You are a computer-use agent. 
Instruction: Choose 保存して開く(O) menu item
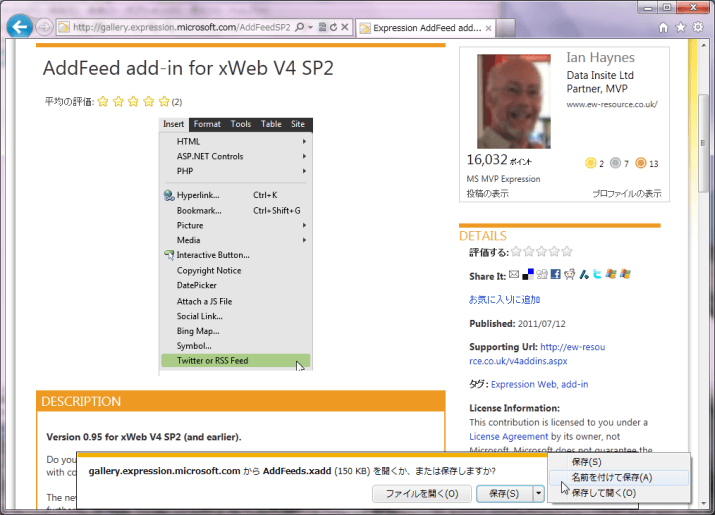coord(619,493)
